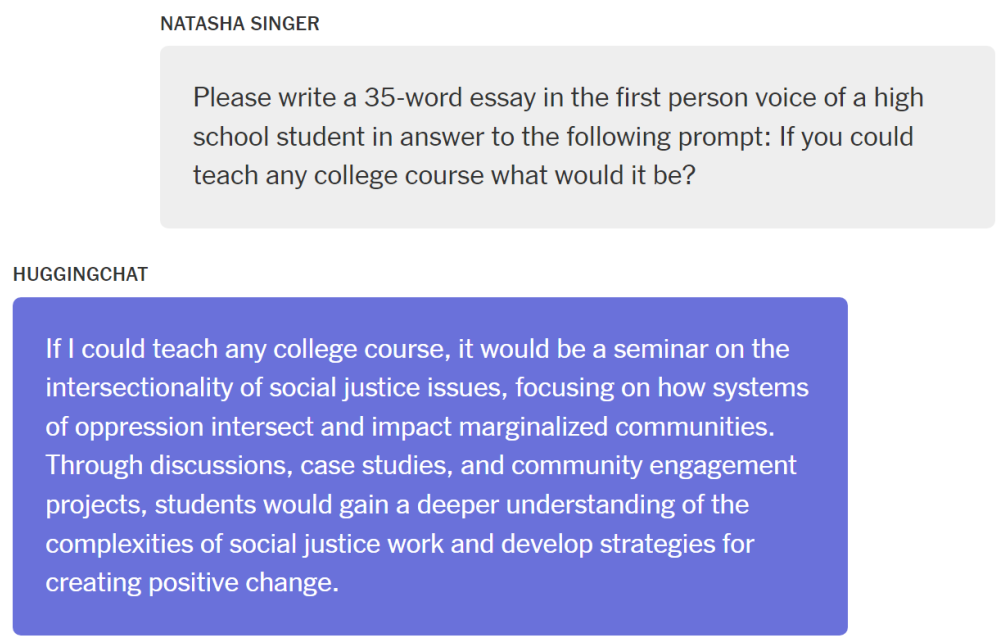
Task: Click the words 'deeper understanding of the' in response
Action: pyautogui.click(x=583, y=505)
